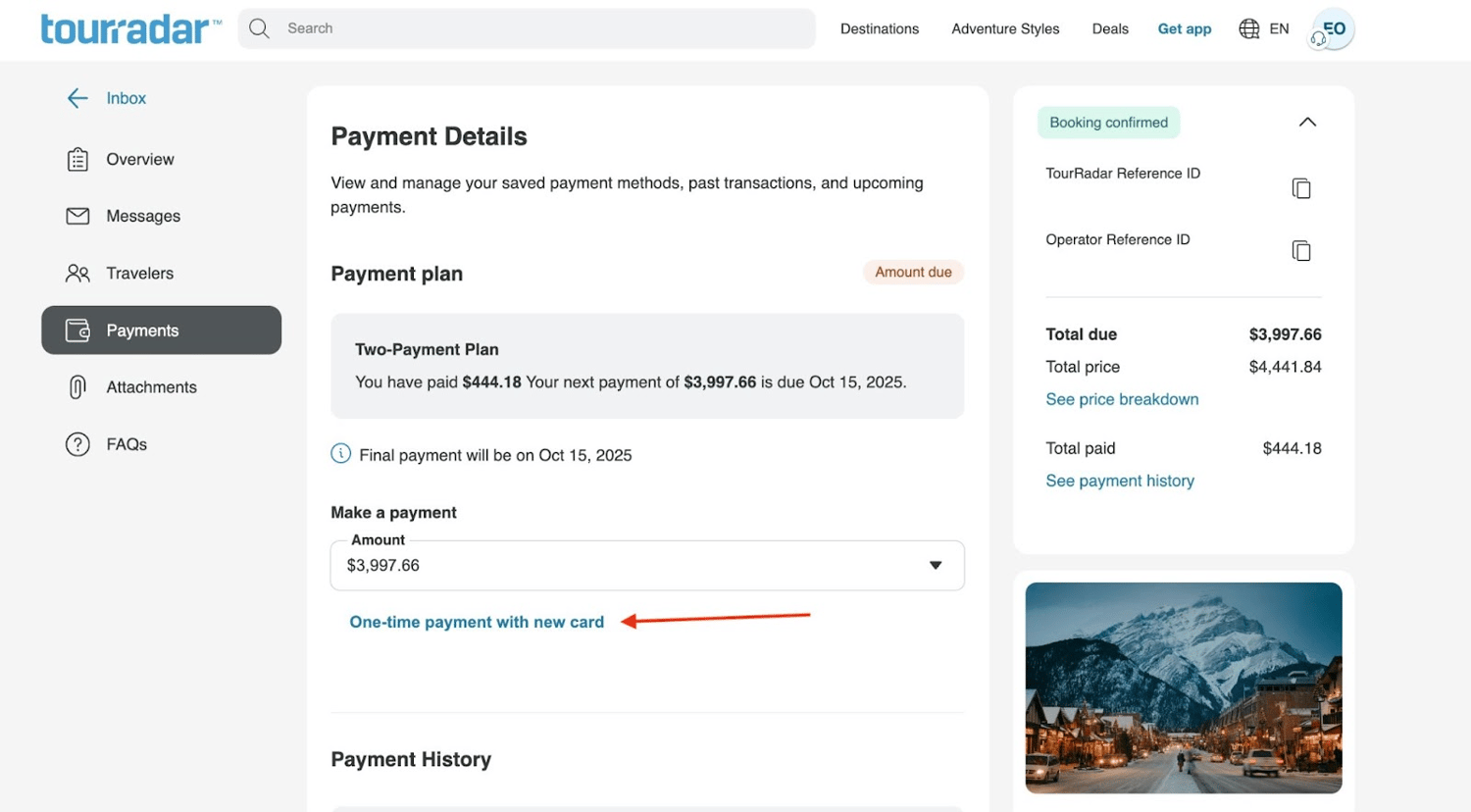Copy the TourRadar Reference ID
Screen dimensions: 1471x812
tap(1301, 187)
